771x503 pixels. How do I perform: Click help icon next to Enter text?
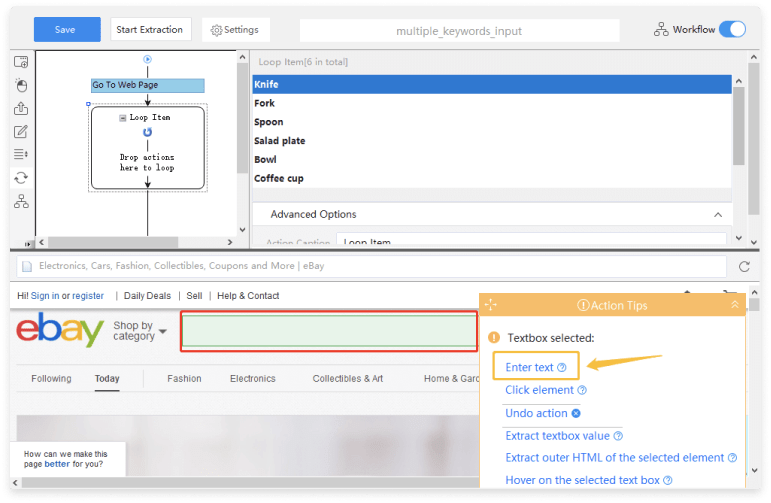click(x=562, y=368)
